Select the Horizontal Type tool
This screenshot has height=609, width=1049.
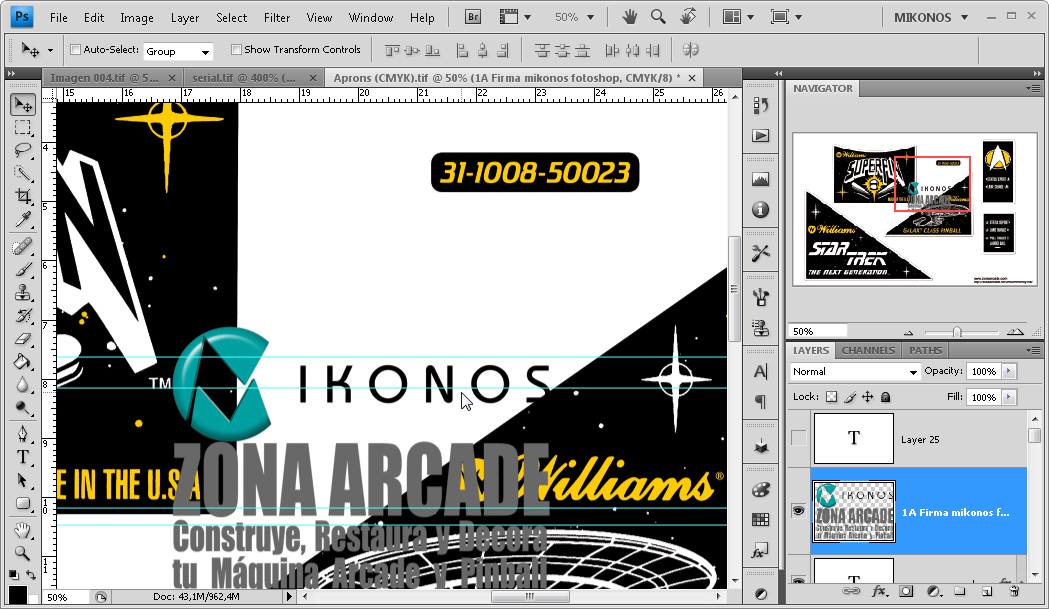pos(22,457)
